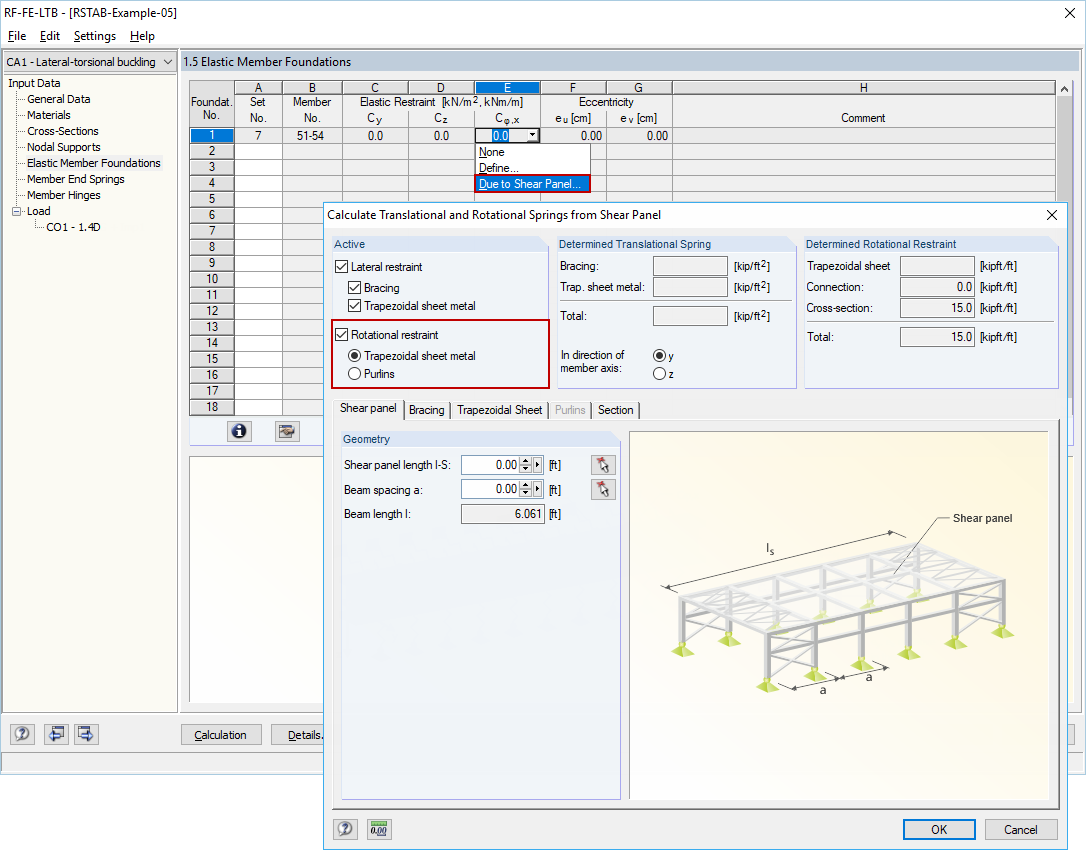The height and width of the screenshot is (850, 1086).
Task: Select the Purlins radio button
Action: [x=356, y=375]
